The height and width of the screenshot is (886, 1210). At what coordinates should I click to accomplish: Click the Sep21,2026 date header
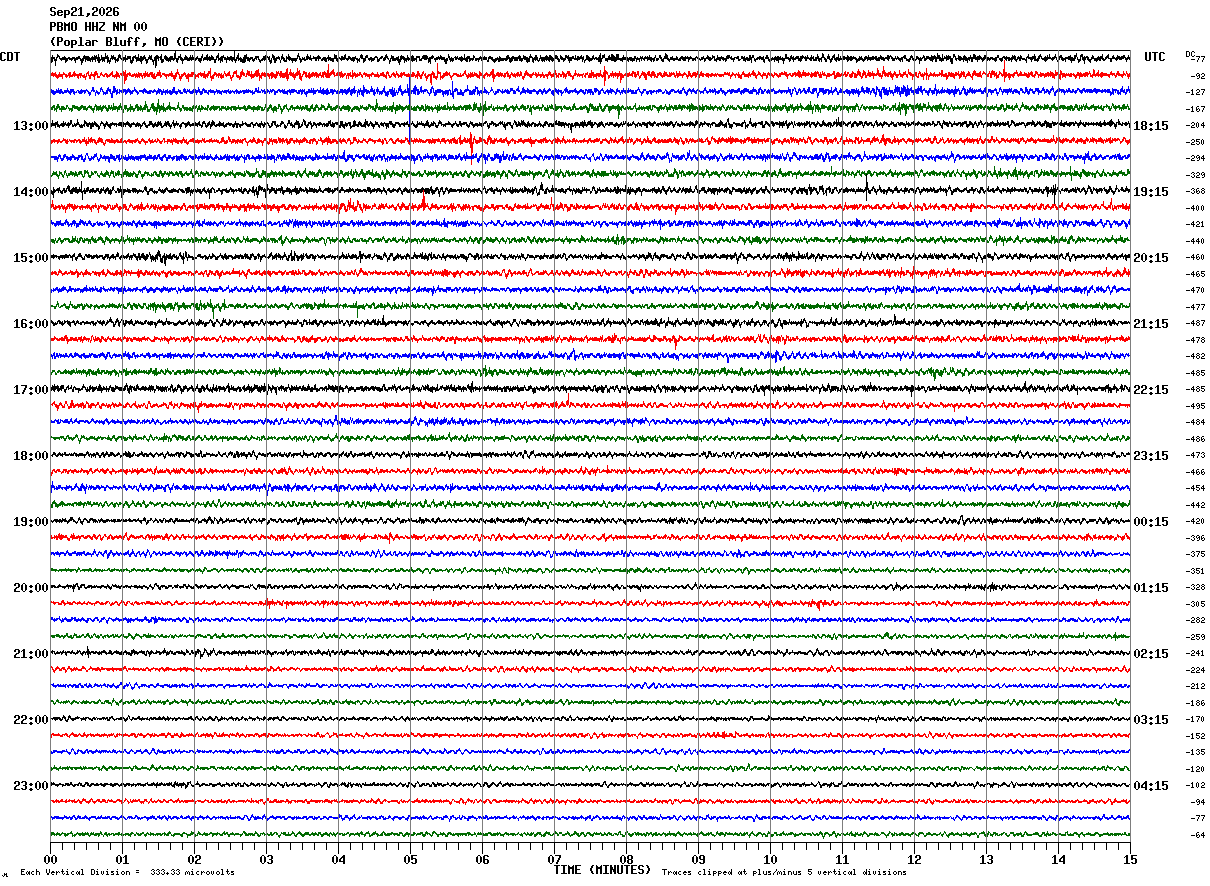84,12
